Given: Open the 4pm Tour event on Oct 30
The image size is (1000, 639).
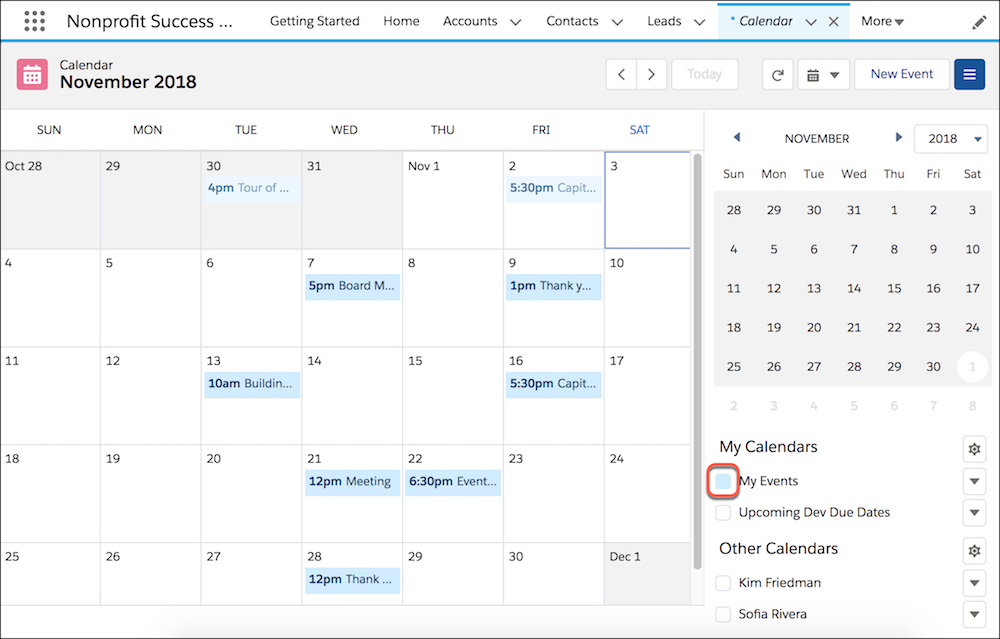Looking at the screenshot, I should click(251, 188).
